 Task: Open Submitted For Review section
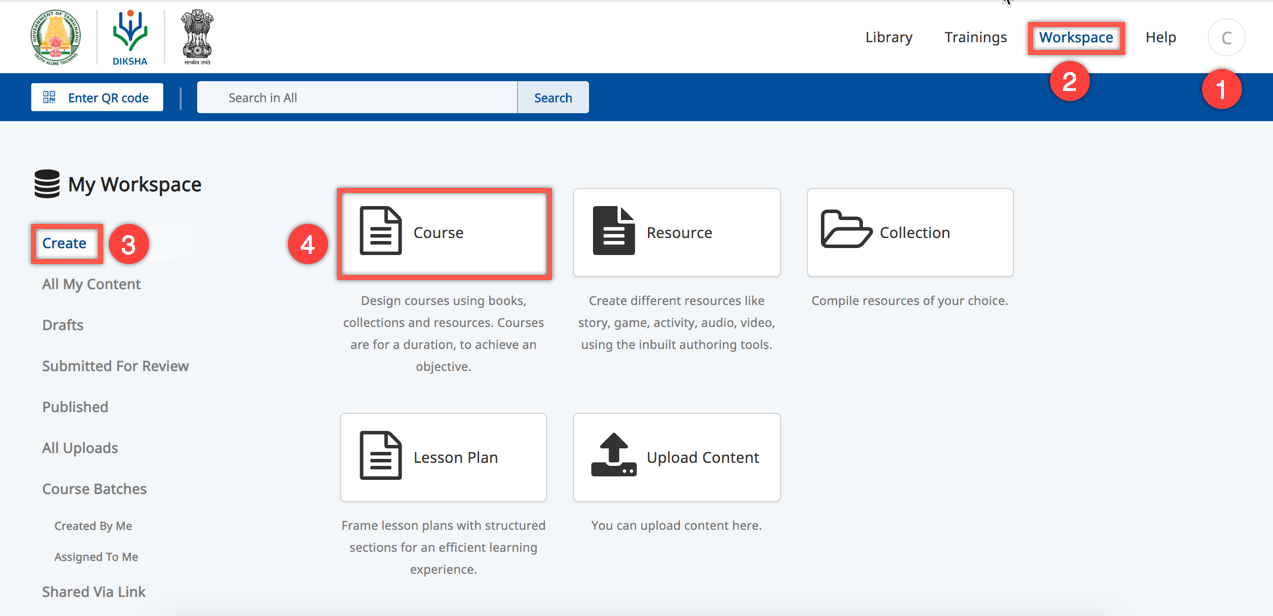click(115, 366)
